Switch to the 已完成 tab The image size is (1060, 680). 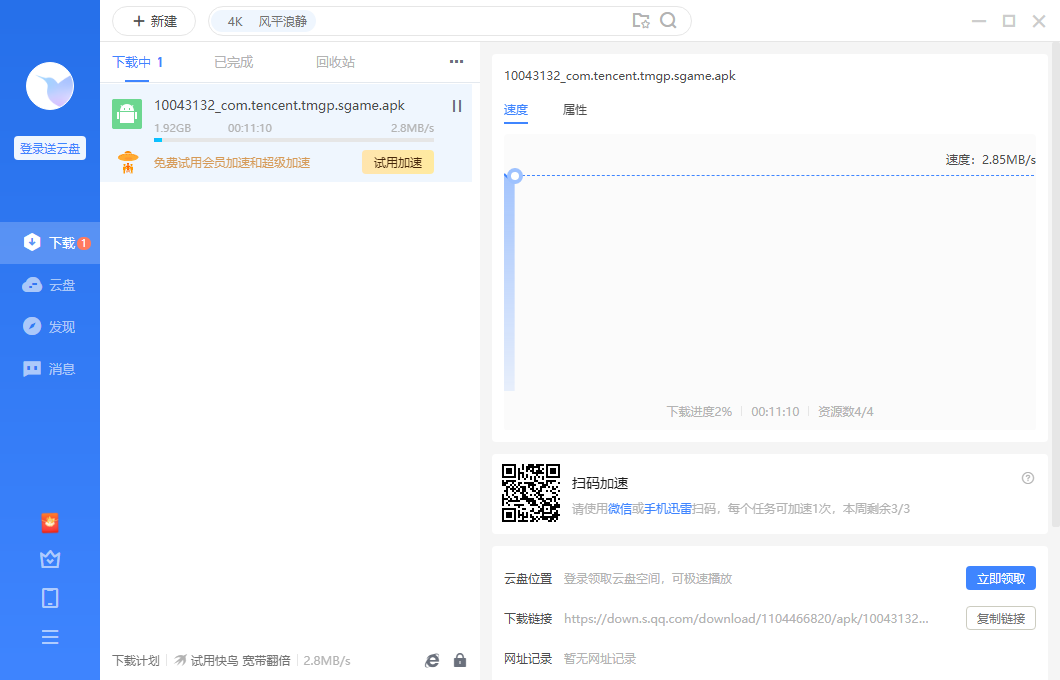[x=233, y=62]
